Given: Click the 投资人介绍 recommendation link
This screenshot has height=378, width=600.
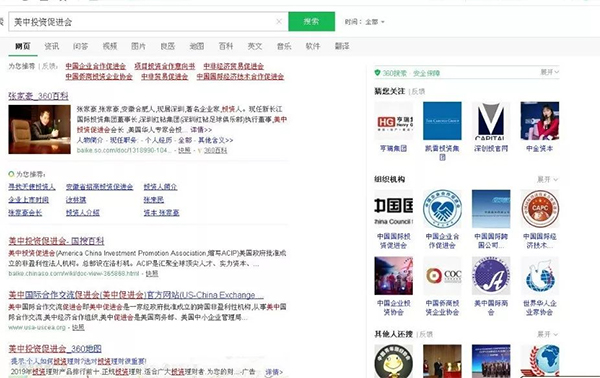Looking at the screenshot, I should [x=83, y=212].
